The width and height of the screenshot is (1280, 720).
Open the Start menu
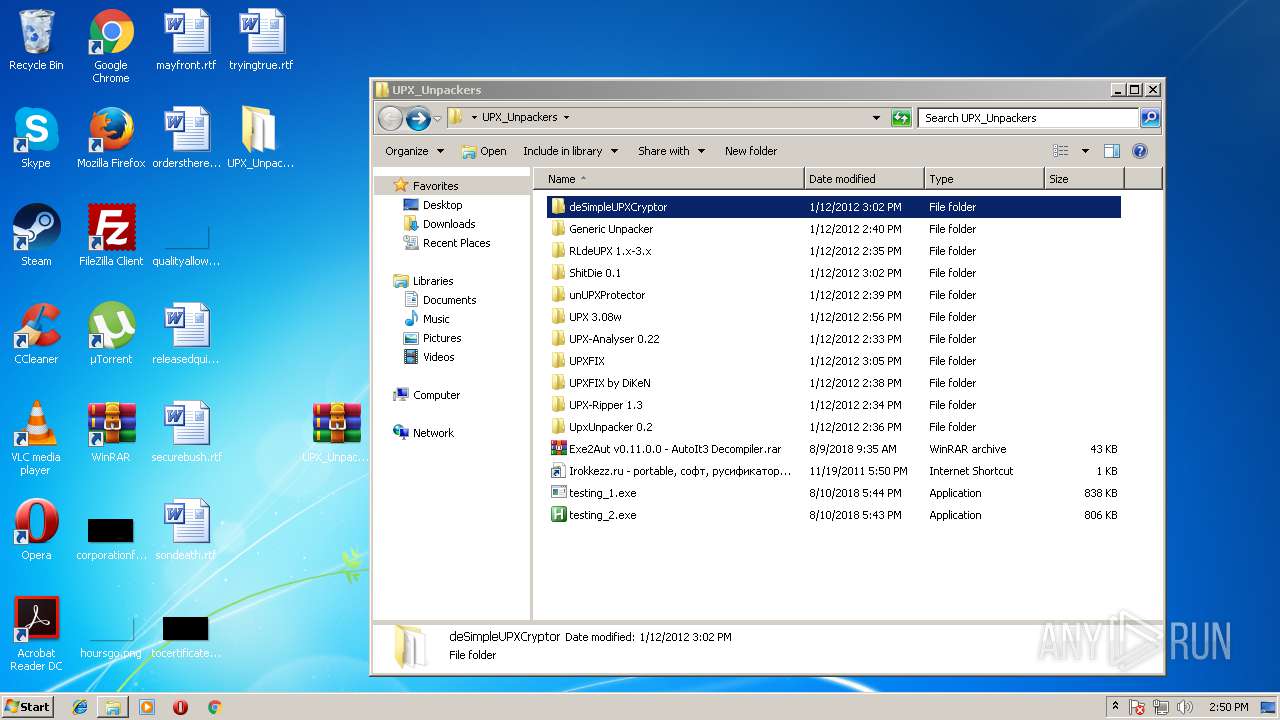27,706
